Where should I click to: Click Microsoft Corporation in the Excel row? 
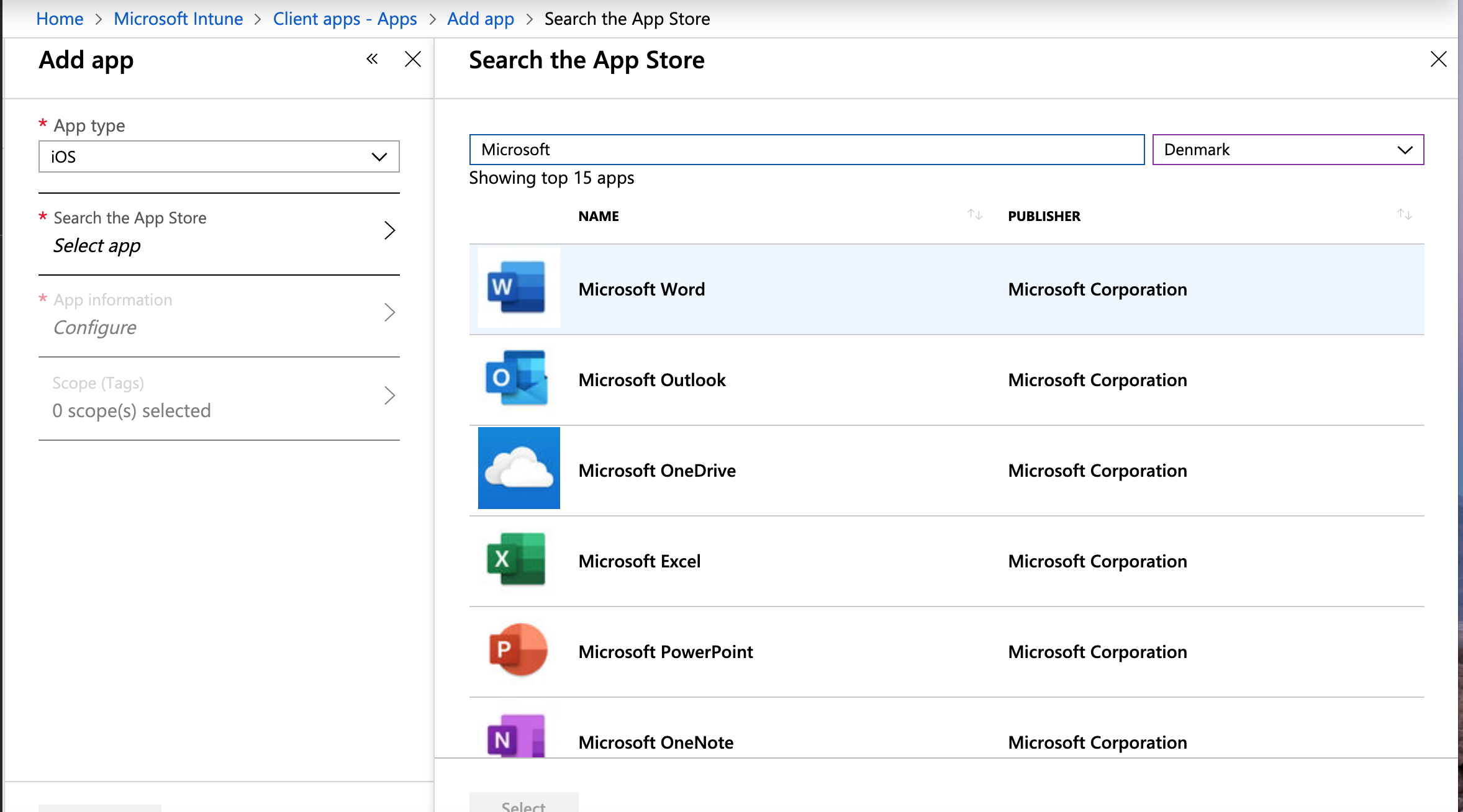point(1097,561)
